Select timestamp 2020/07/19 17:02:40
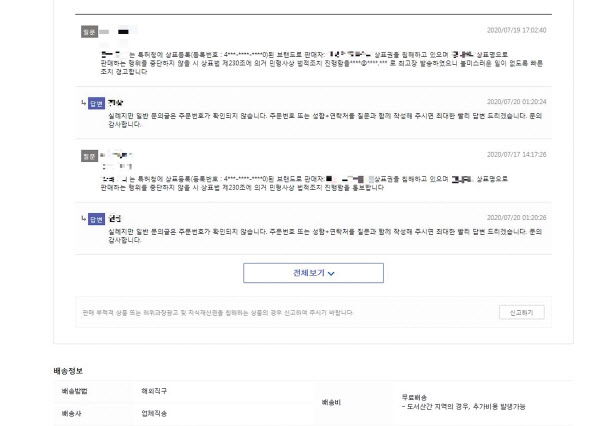 point(516,30)
